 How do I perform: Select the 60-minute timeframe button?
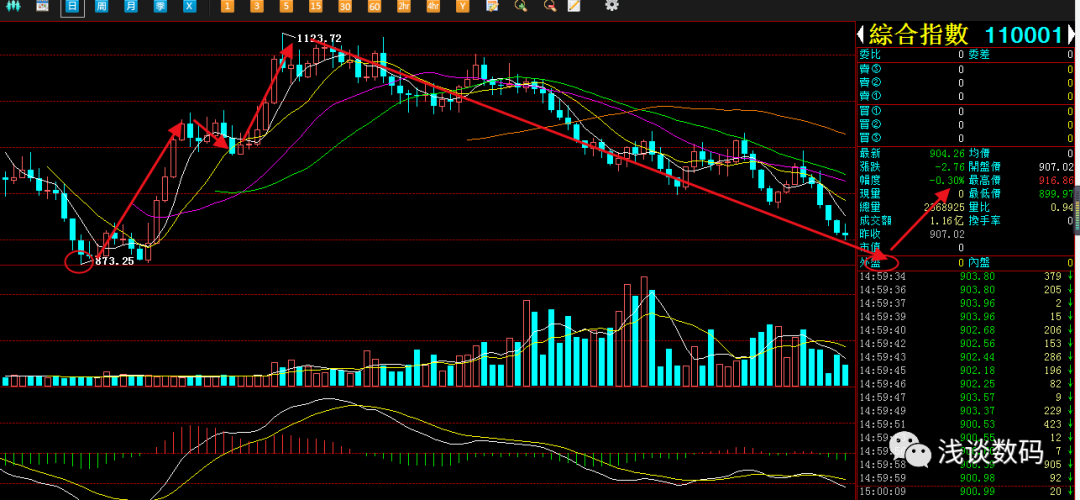tap(374, 6)
